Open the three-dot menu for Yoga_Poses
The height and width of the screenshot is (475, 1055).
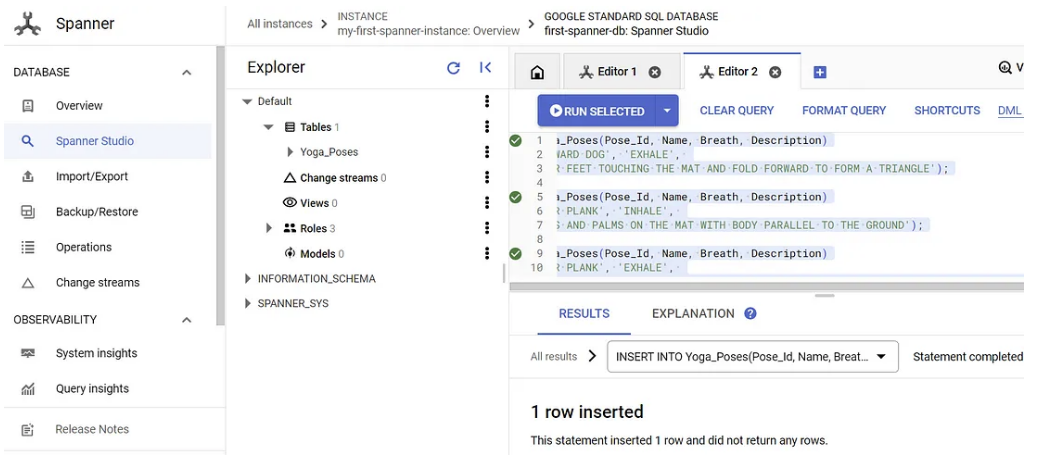(487, 152)
